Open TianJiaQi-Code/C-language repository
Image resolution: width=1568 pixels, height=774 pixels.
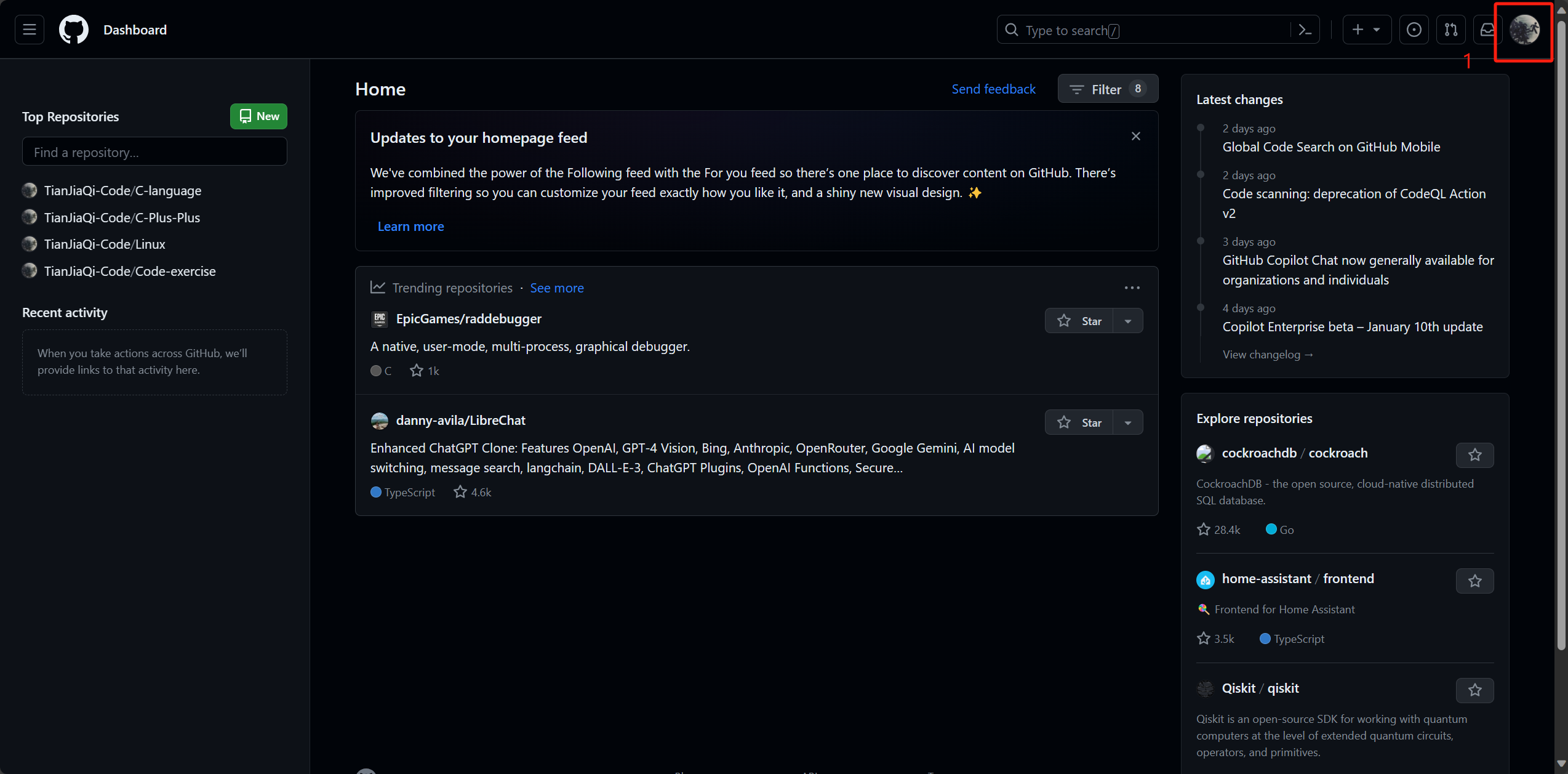[x=122, y=191]
